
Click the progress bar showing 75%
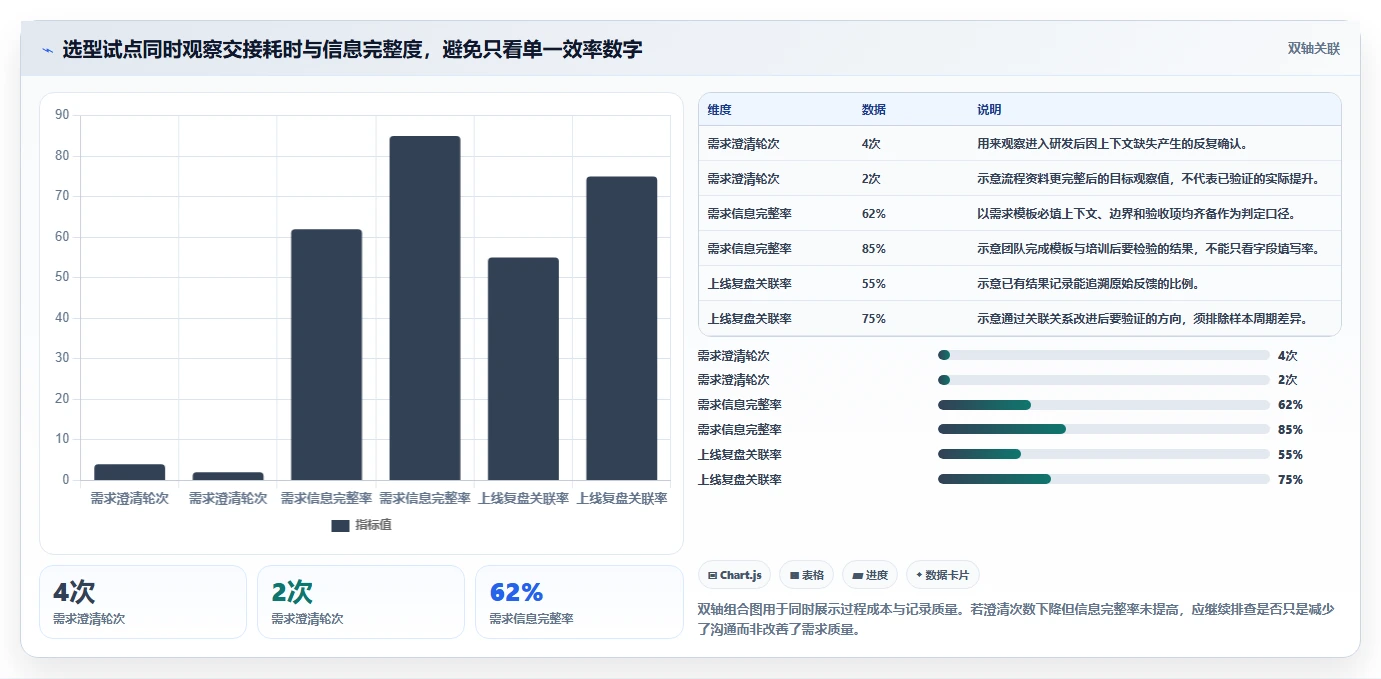pyautogui.click(x=1104, y=479)
